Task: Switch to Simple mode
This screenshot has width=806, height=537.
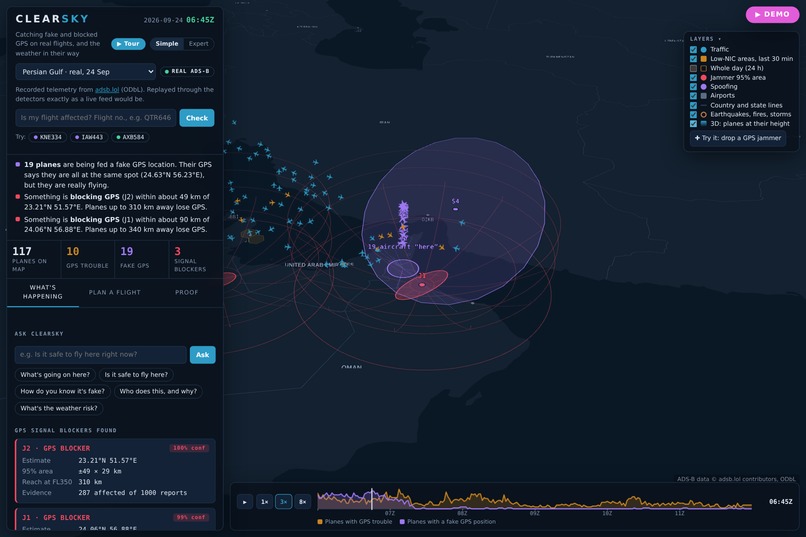Action: (167, 44)
